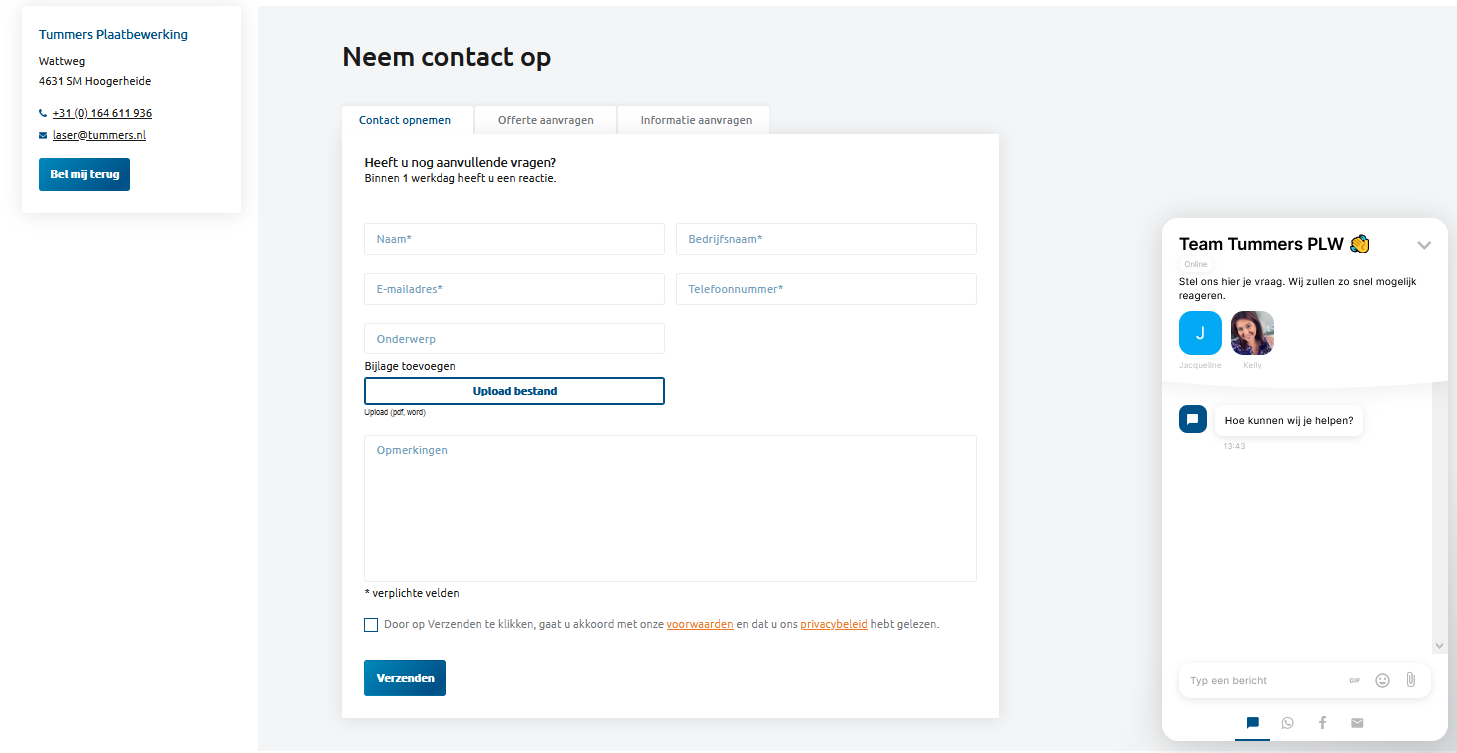
Task: Open the privacybeleid link
Action: click(x=834, y=625)
